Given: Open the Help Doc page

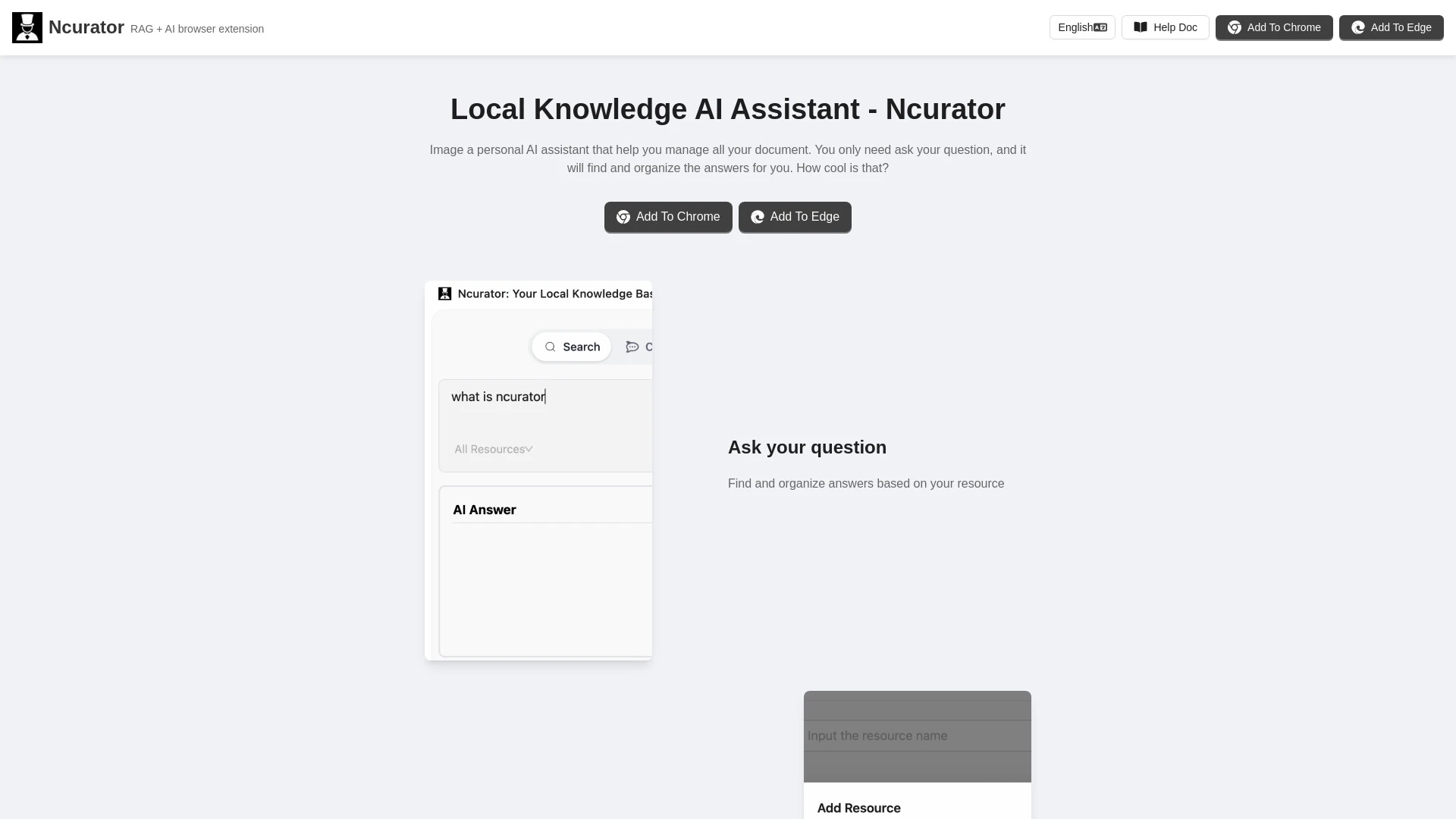Looking at the screenshot, I should coord(1166,27).
